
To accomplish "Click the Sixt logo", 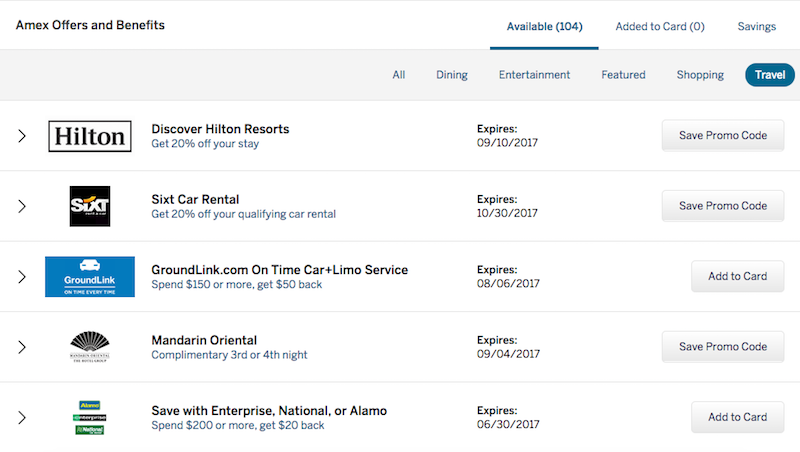I will click(90, 206).
